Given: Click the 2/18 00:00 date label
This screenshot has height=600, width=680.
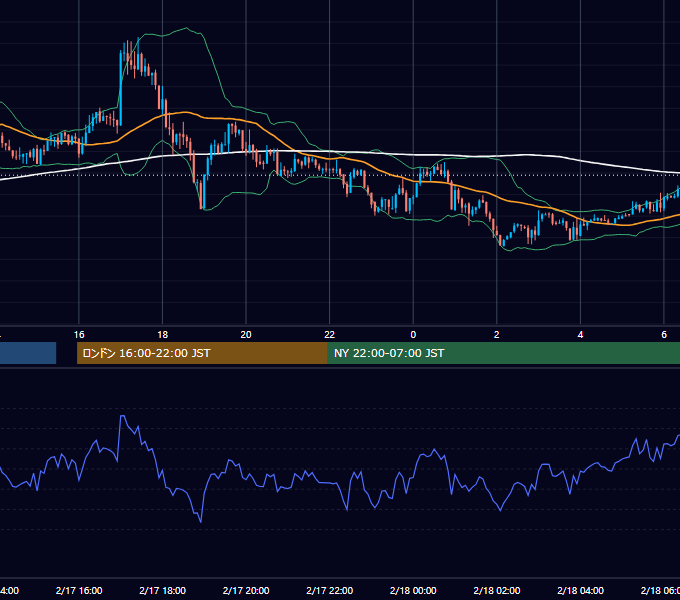Looking at the screenshot, I should click(x=413, y=590).
